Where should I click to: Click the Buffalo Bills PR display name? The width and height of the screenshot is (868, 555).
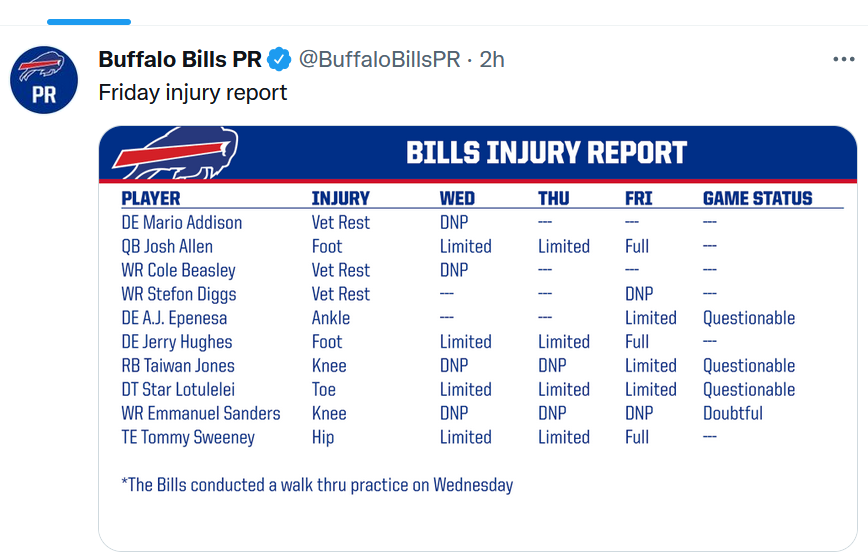click(x=180, y=59)
